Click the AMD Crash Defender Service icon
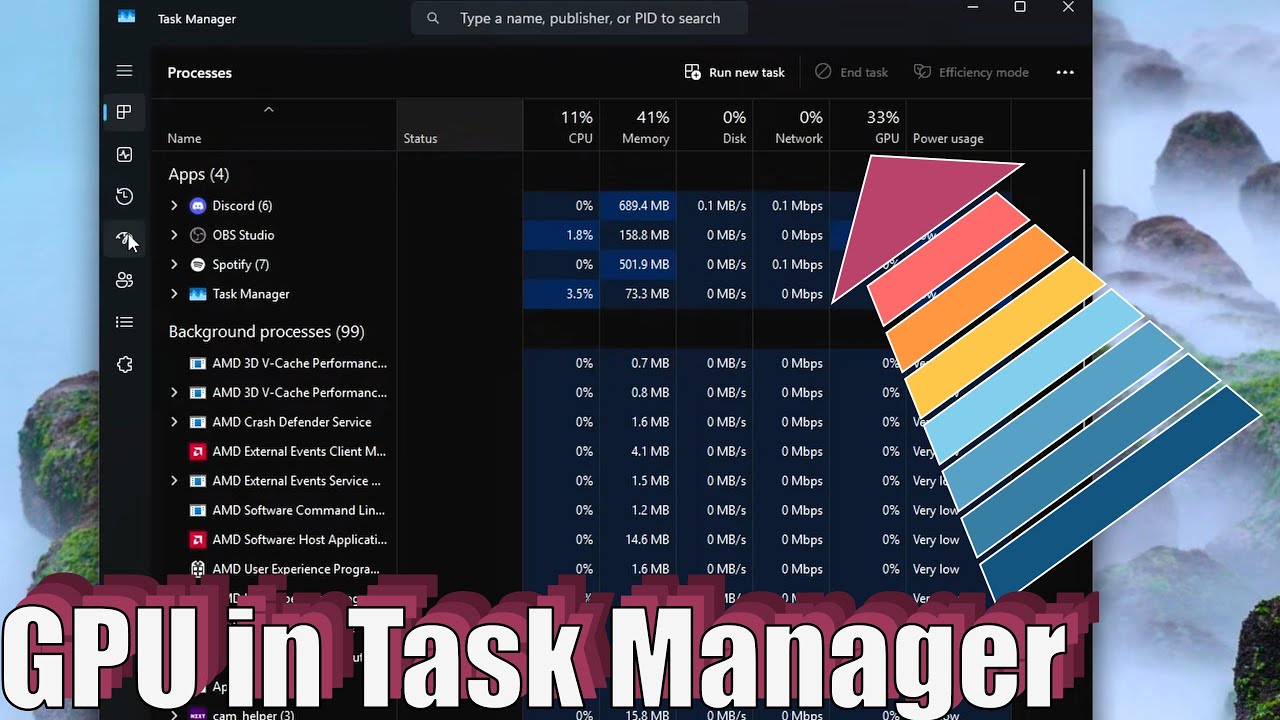 [x=198, y=422]
